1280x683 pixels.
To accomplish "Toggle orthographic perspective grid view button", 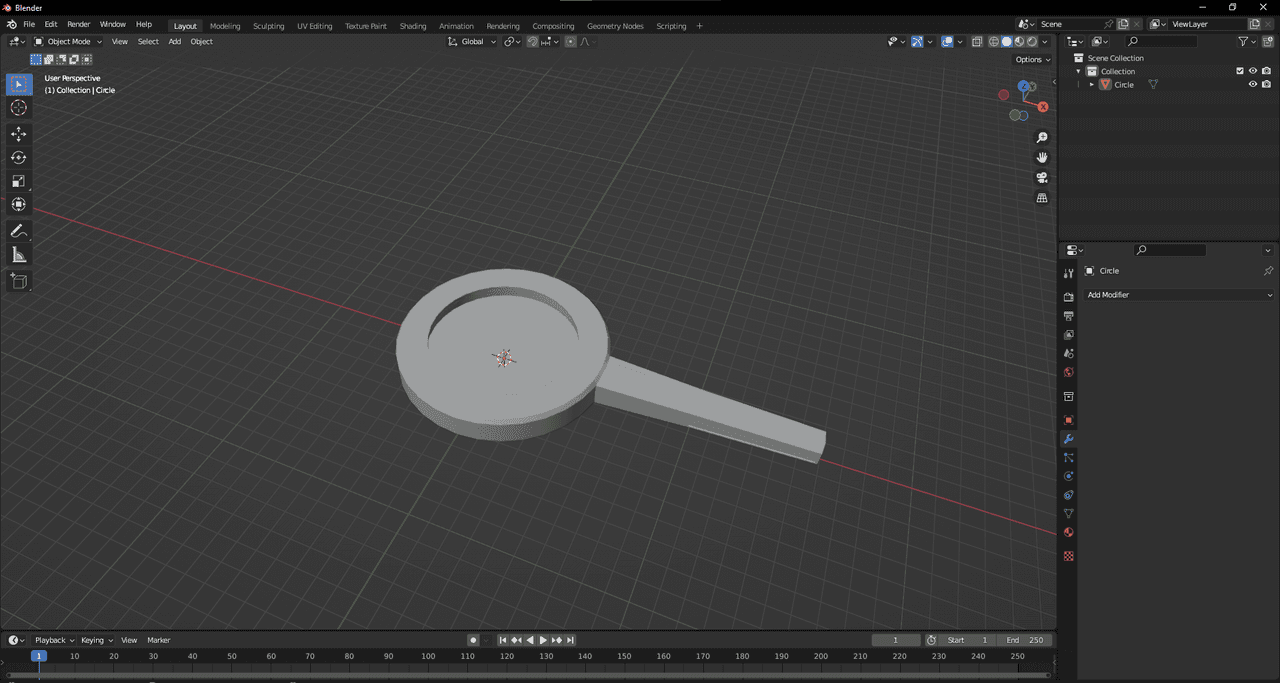I will coord(1042,198).
